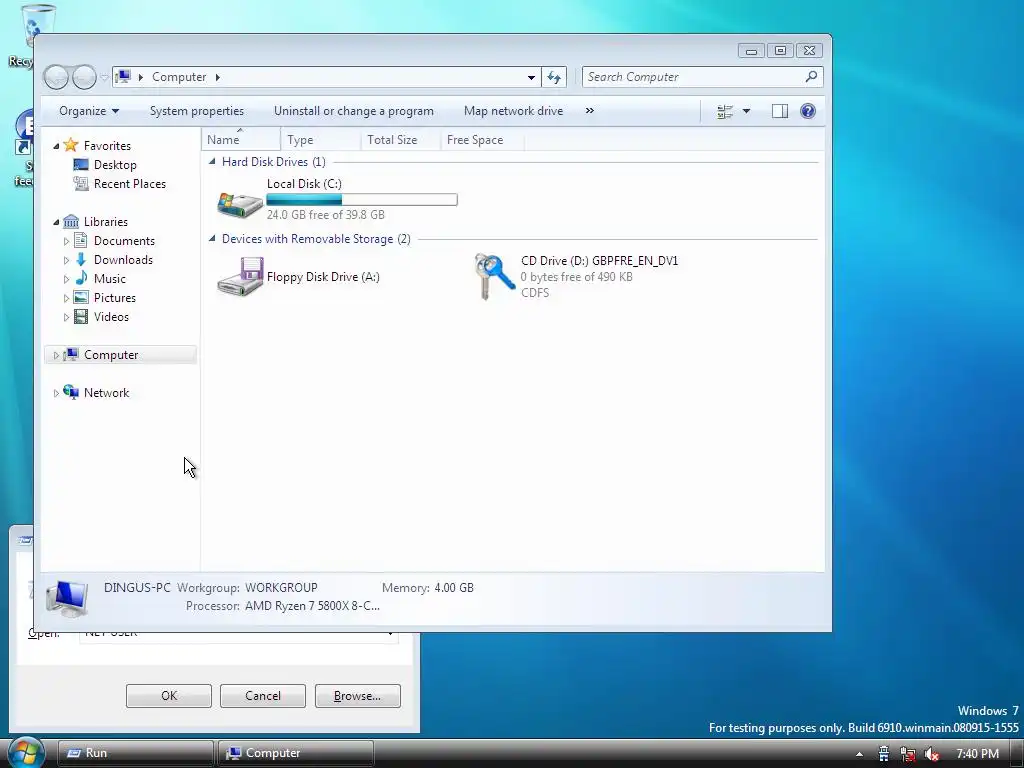Viewport: 1024px width, 768px height.
Task: Open the Windows Start orb
Action: 25,753
